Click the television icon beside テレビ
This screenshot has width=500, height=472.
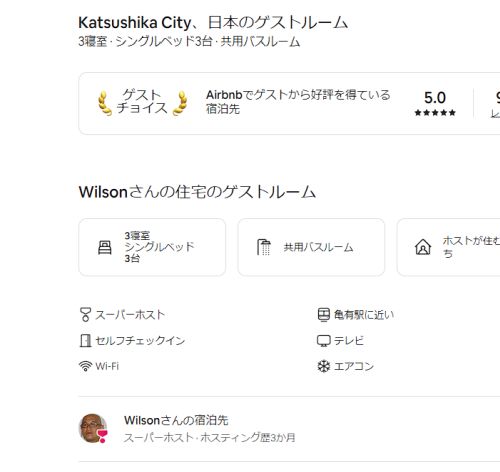(x=323, y=341)
